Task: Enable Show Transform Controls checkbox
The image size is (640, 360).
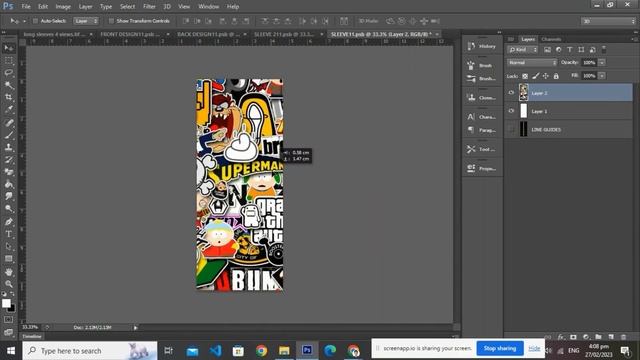Action: coord(111,21)
